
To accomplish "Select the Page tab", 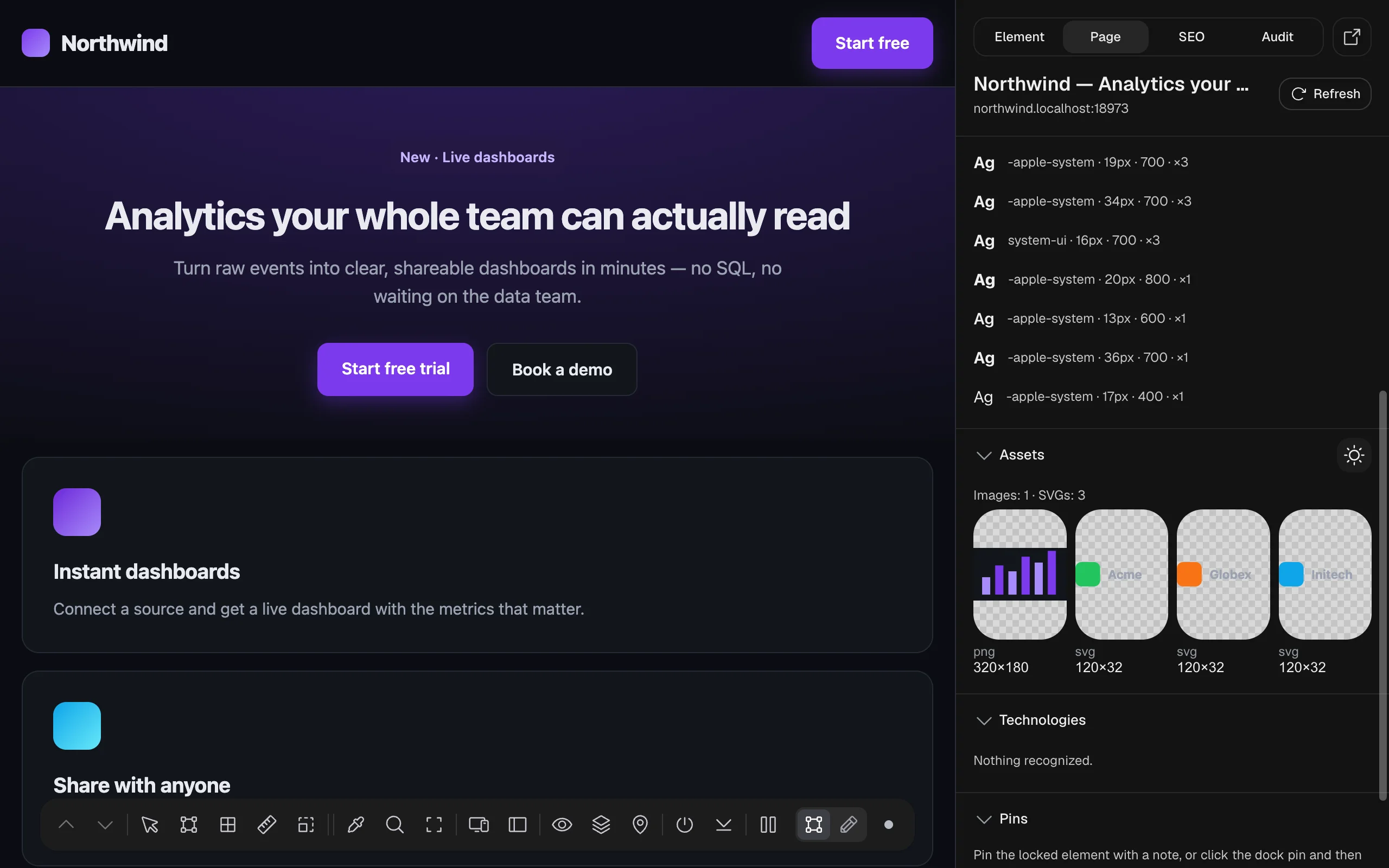I will [x=1105, y=37].
